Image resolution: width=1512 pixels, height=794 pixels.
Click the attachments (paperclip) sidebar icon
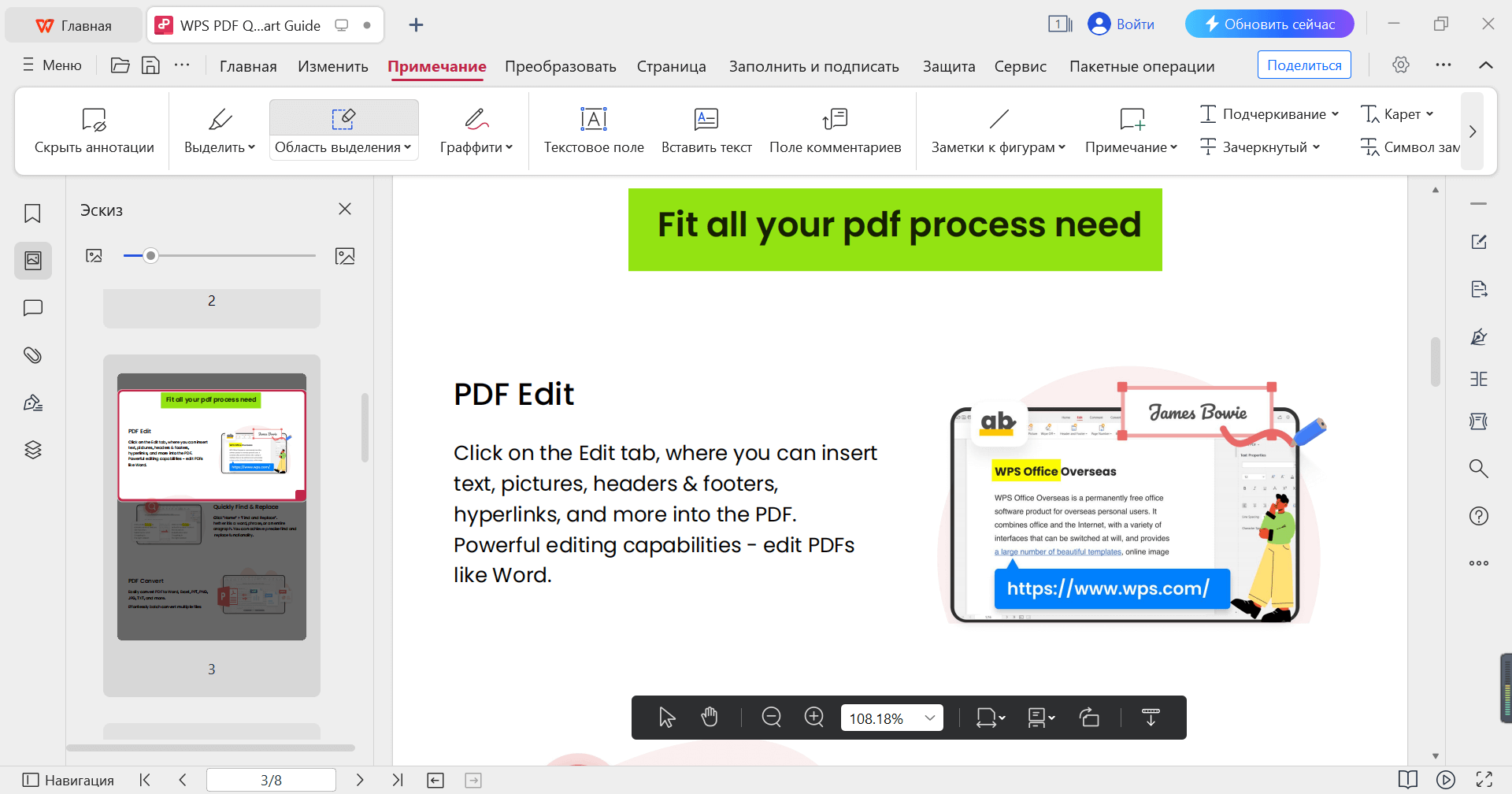point(32,354)
